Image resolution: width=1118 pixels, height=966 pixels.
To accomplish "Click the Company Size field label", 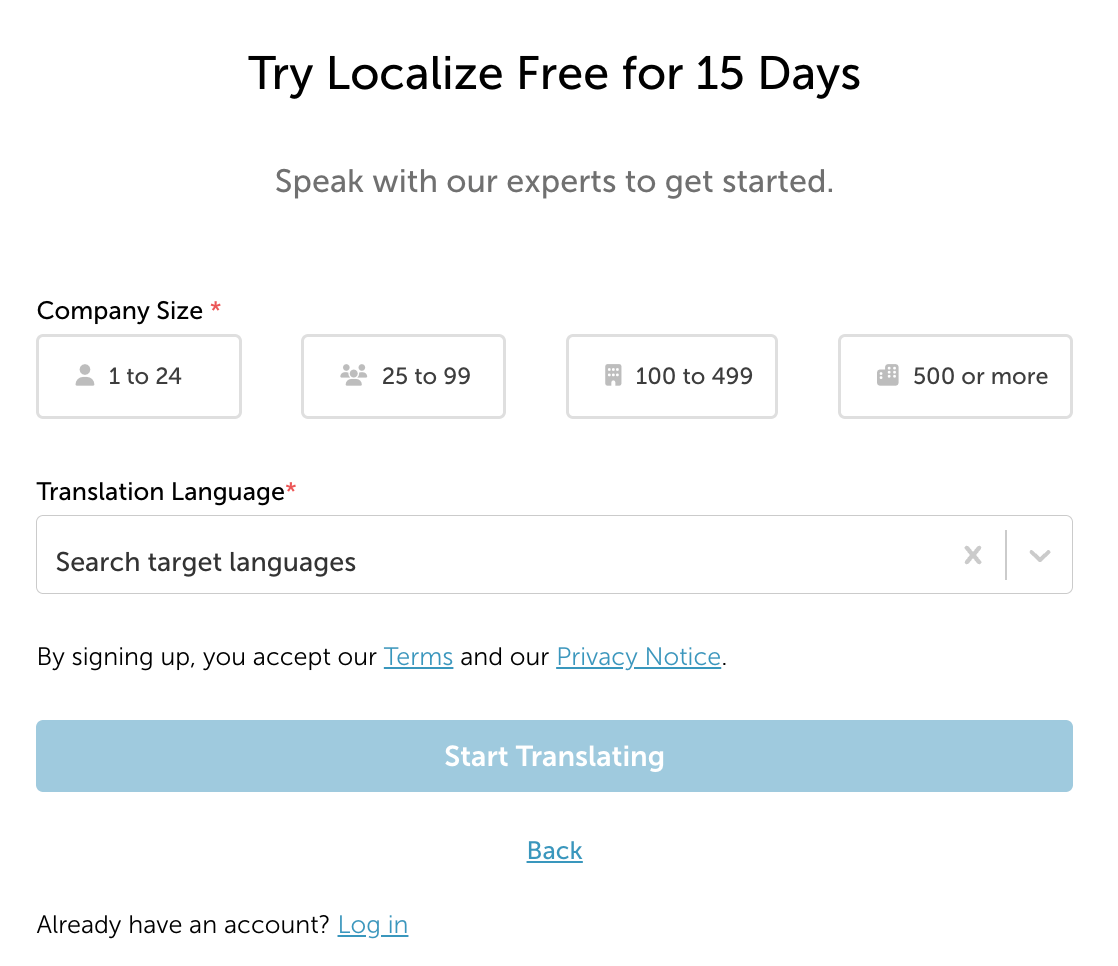I will point(120,311).
